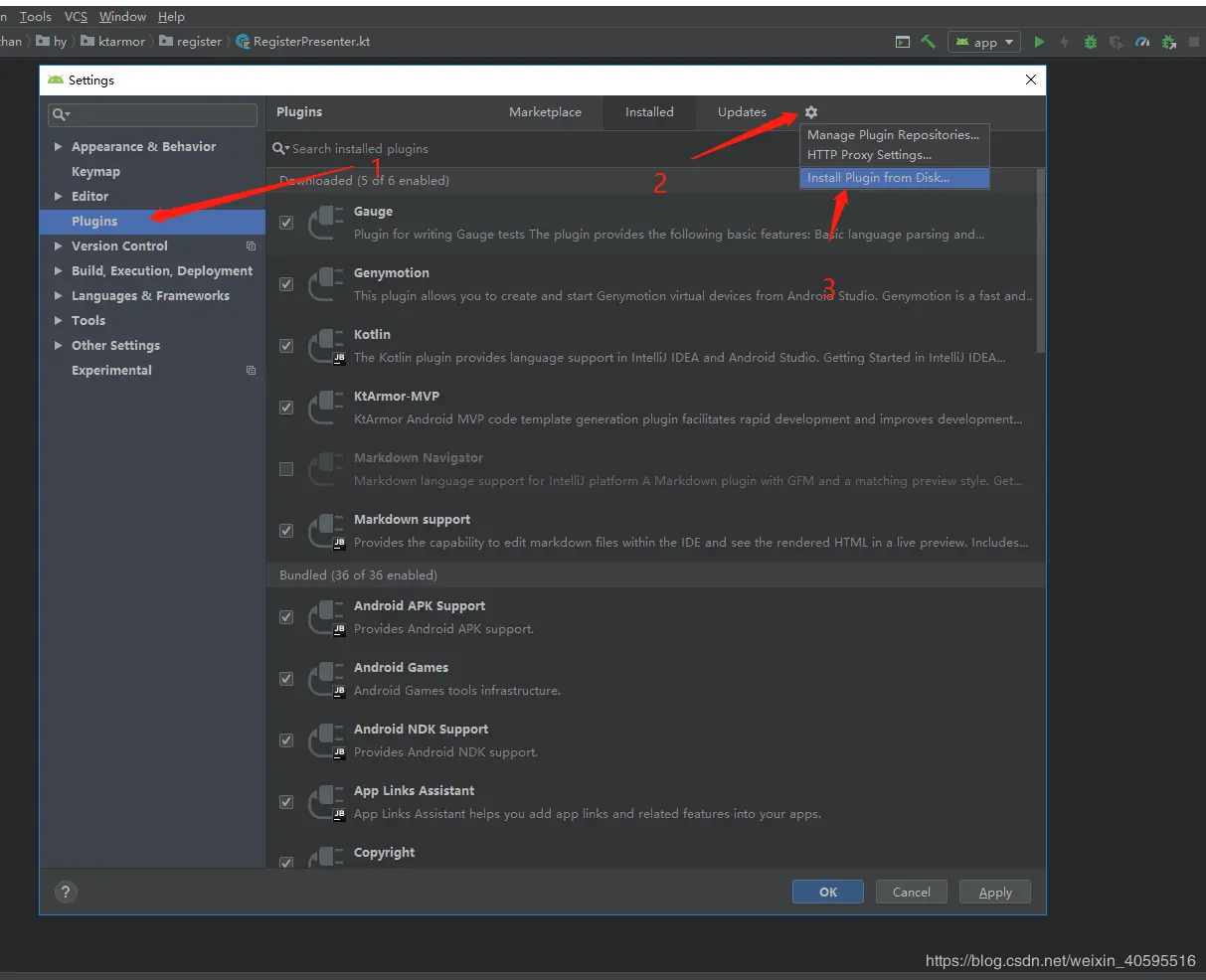Expand the Version Control node arrow
This screenshot has width=1206, height=980.
coord(58,246)
